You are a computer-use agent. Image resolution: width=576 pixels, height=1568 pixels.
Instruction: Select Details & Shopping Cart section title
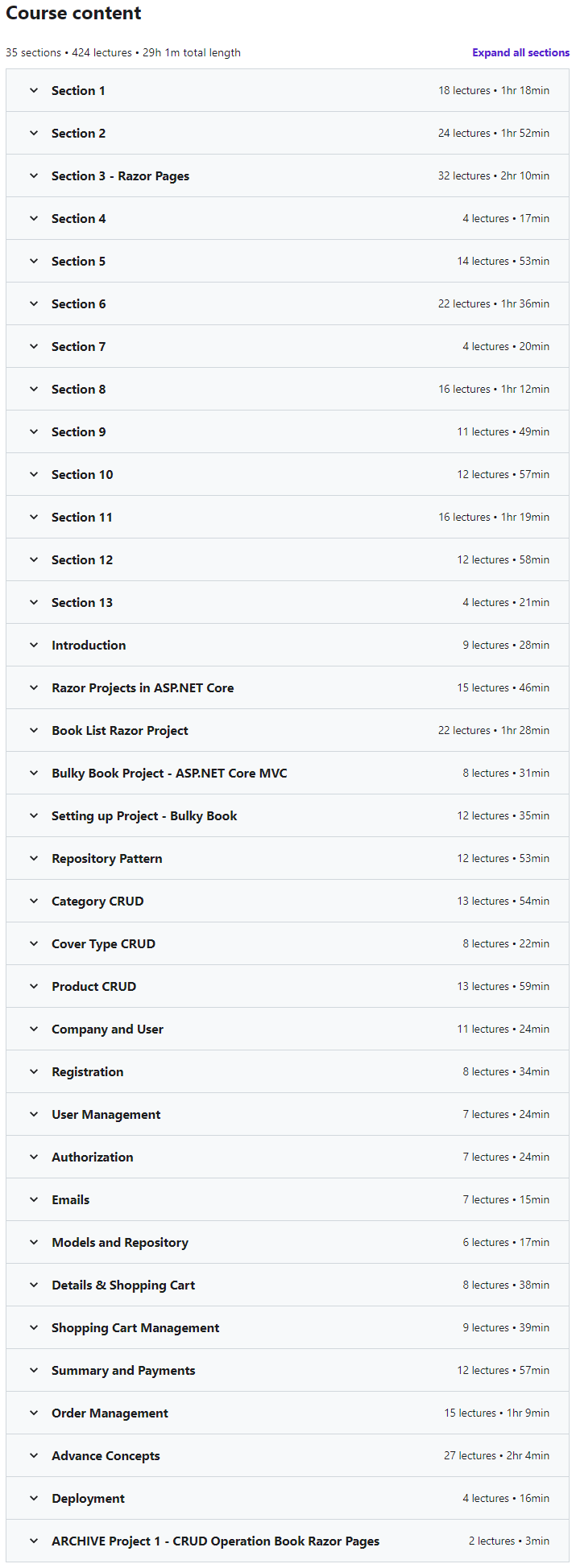pos(123,1285)
